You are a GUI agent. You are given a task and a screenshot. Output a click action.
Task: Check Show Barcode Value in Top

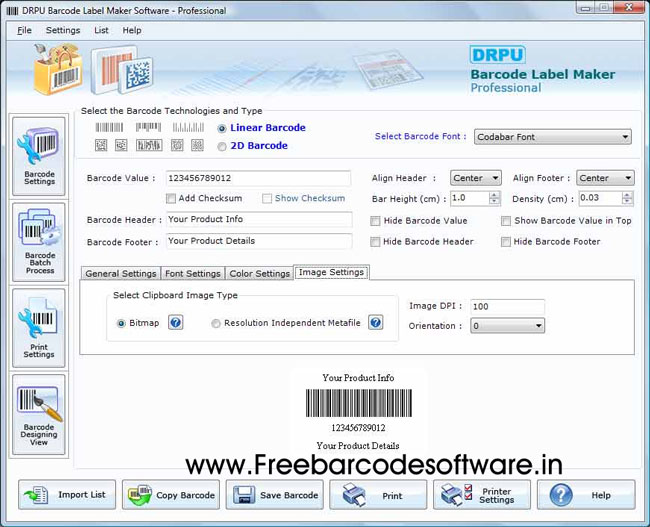click(506, 221)
